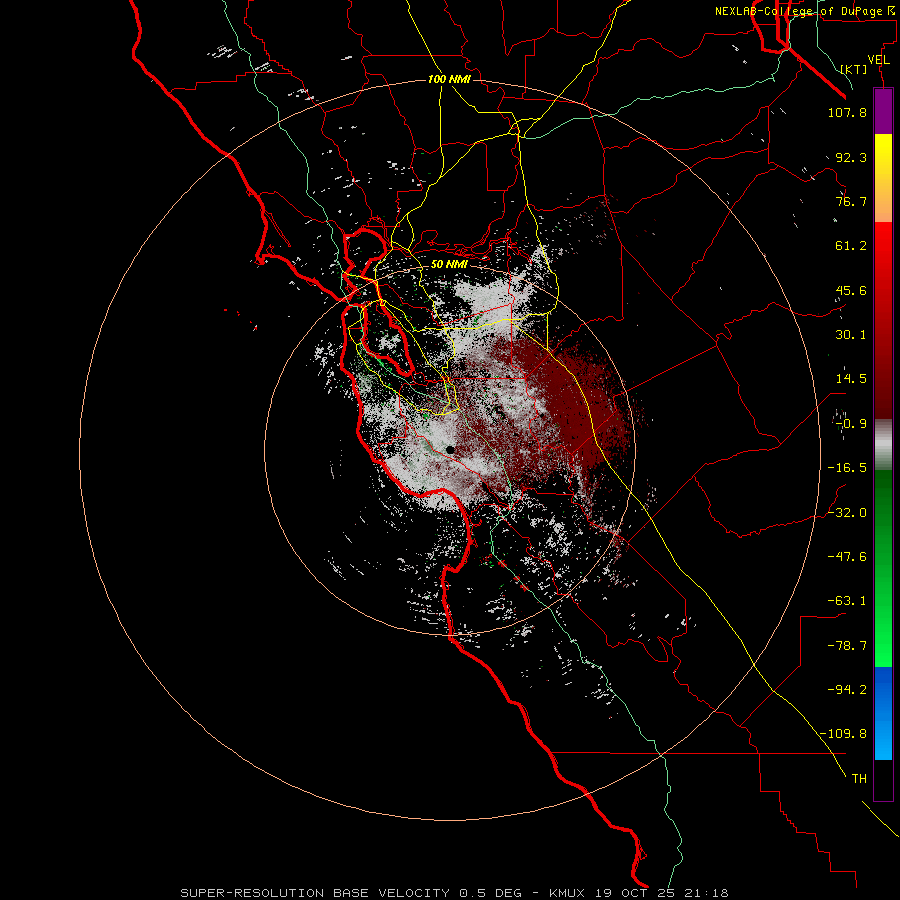The width and height of the screenshot is (900, 900).
Task: Click the -32.0 velocity scale value
Action: coord(847,513)
